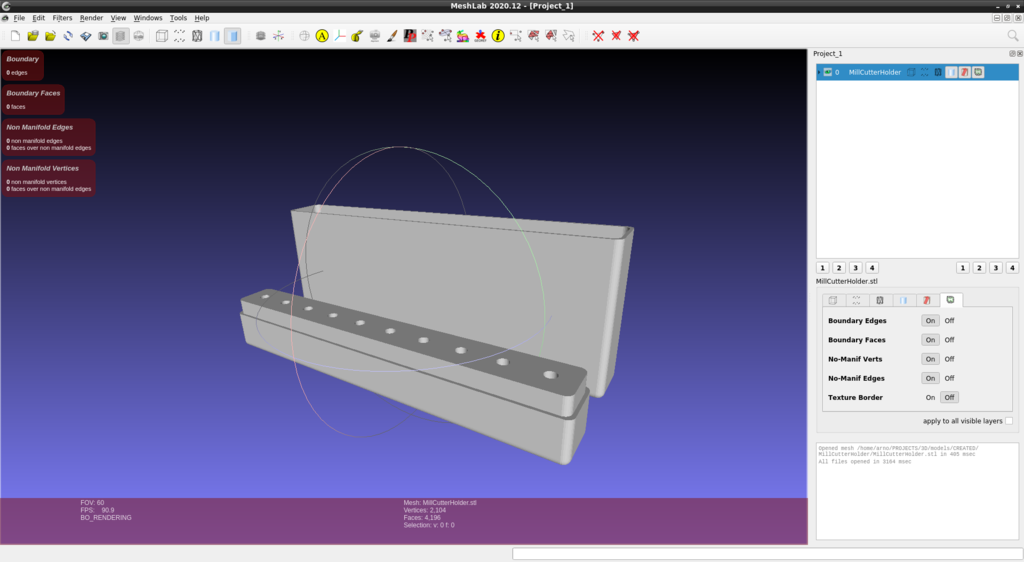Viewport: 1024px width, 562px height.
Task: Open the yellow A Align tool
Action: click(322, 36)
